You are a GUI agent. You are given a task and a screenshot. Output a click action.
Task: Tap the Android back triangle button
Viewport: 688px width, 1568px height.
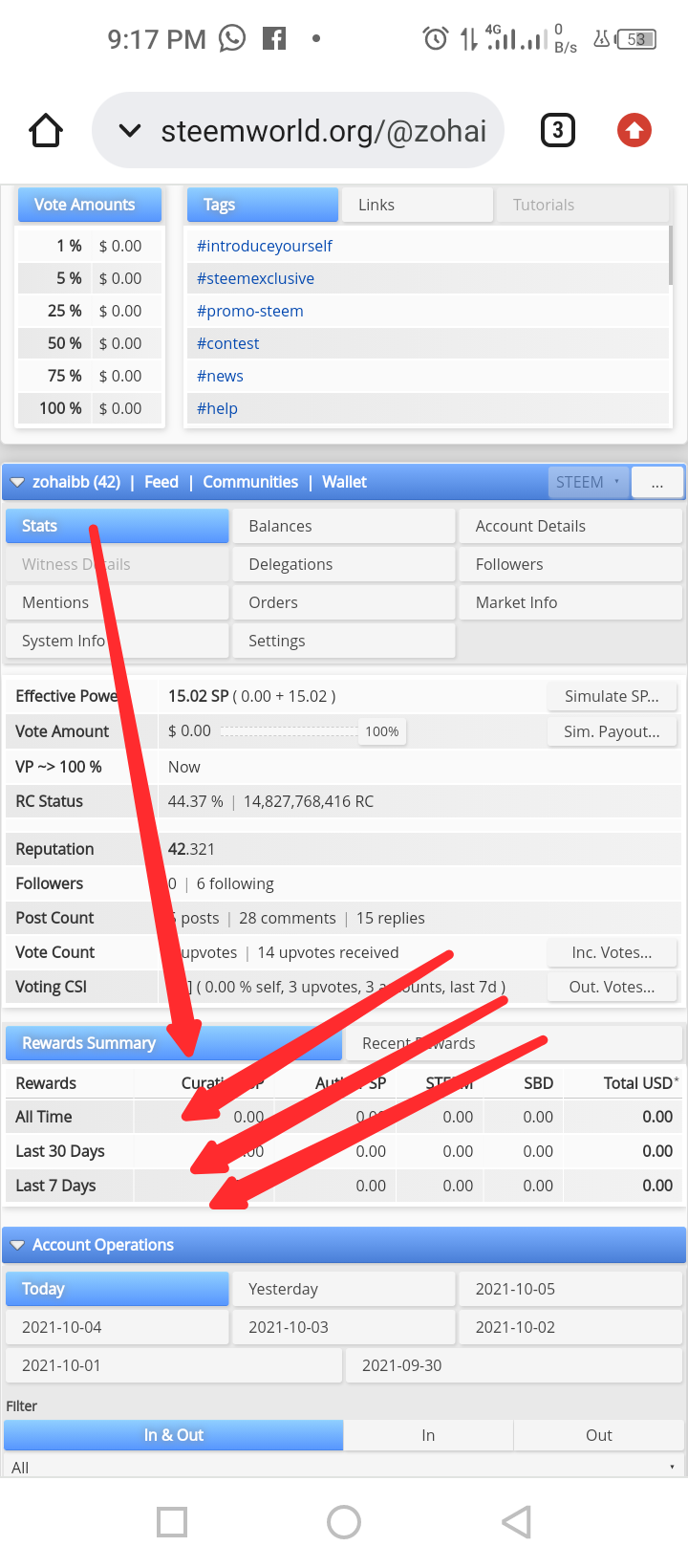[x=516, y=1522]
